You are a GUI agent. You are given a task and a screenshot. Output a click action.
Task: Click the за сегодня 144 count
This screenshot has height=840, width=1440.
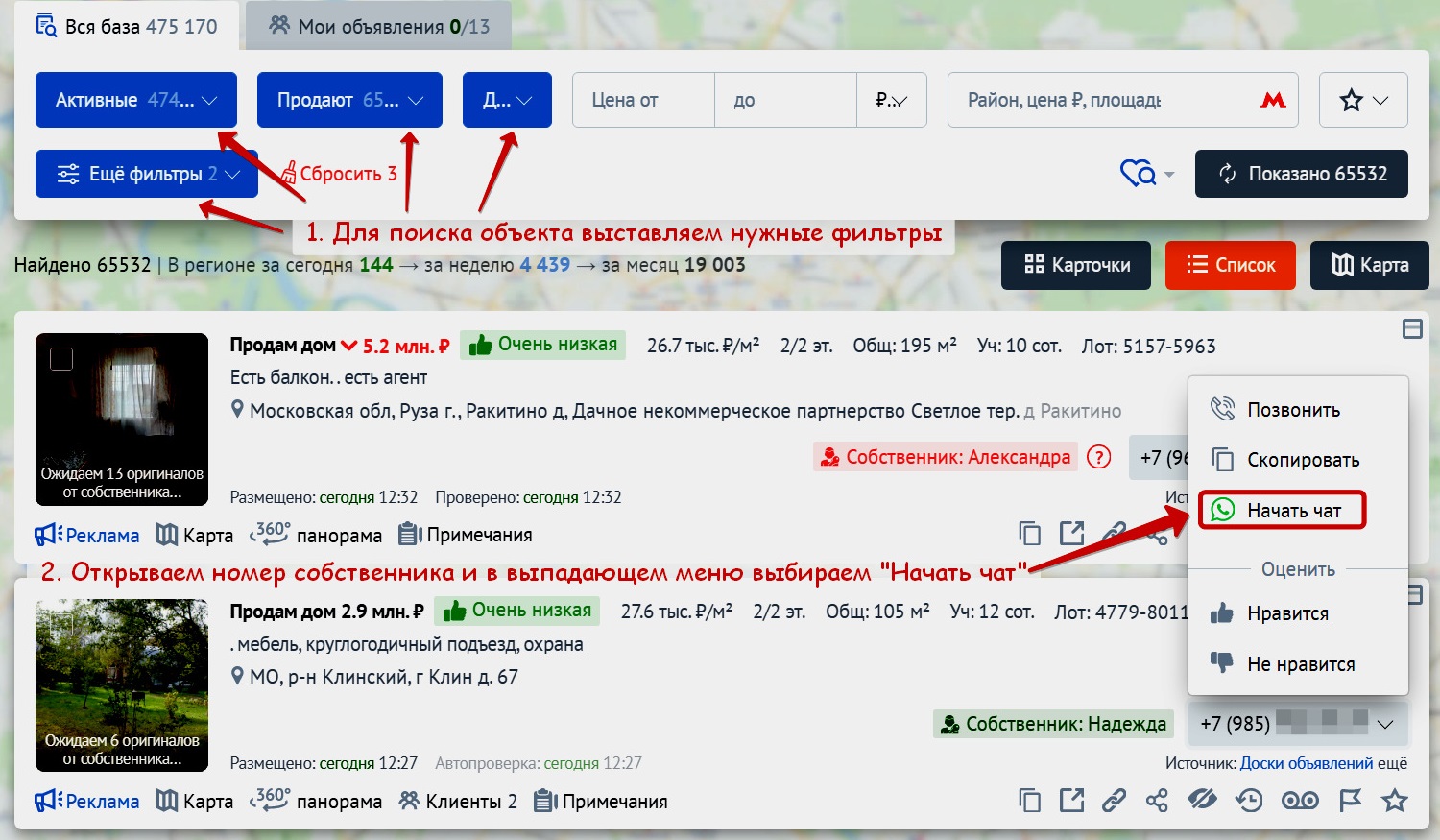point(376,265)
